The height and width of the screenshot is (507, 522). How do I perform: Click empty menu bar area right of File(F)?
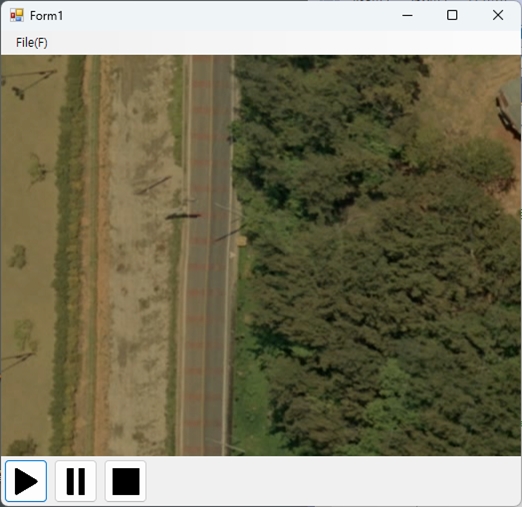pyautogui.click(x=283, y=43)
